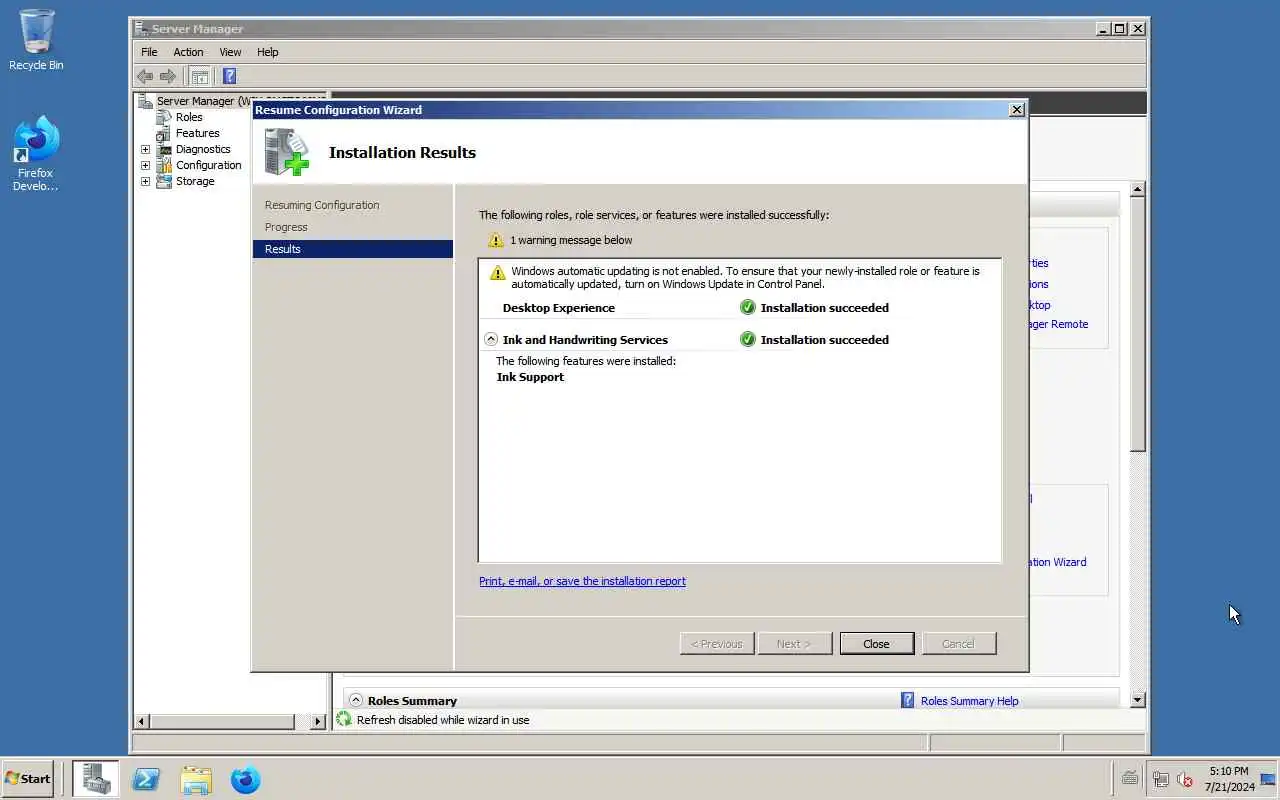Screen dimensions: 1280x800
Task: Open Firefox from the taskbar
Action: (245, 779)
